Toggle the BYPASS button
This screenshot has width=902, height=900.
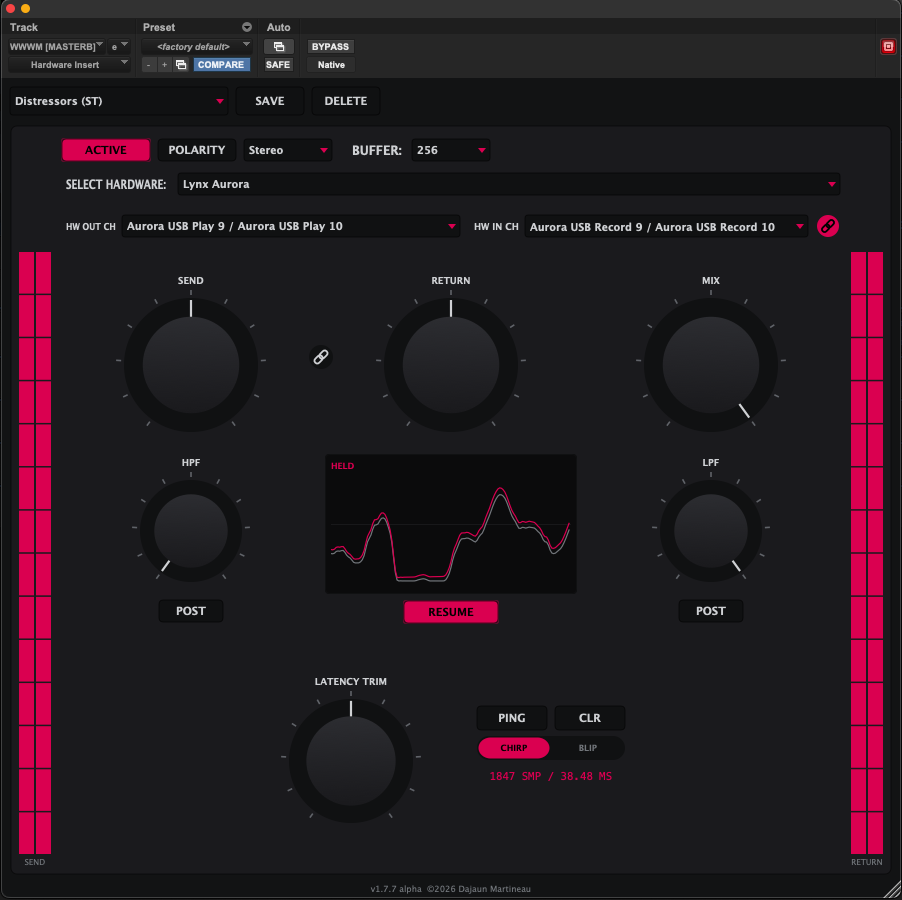coord(330,47)
